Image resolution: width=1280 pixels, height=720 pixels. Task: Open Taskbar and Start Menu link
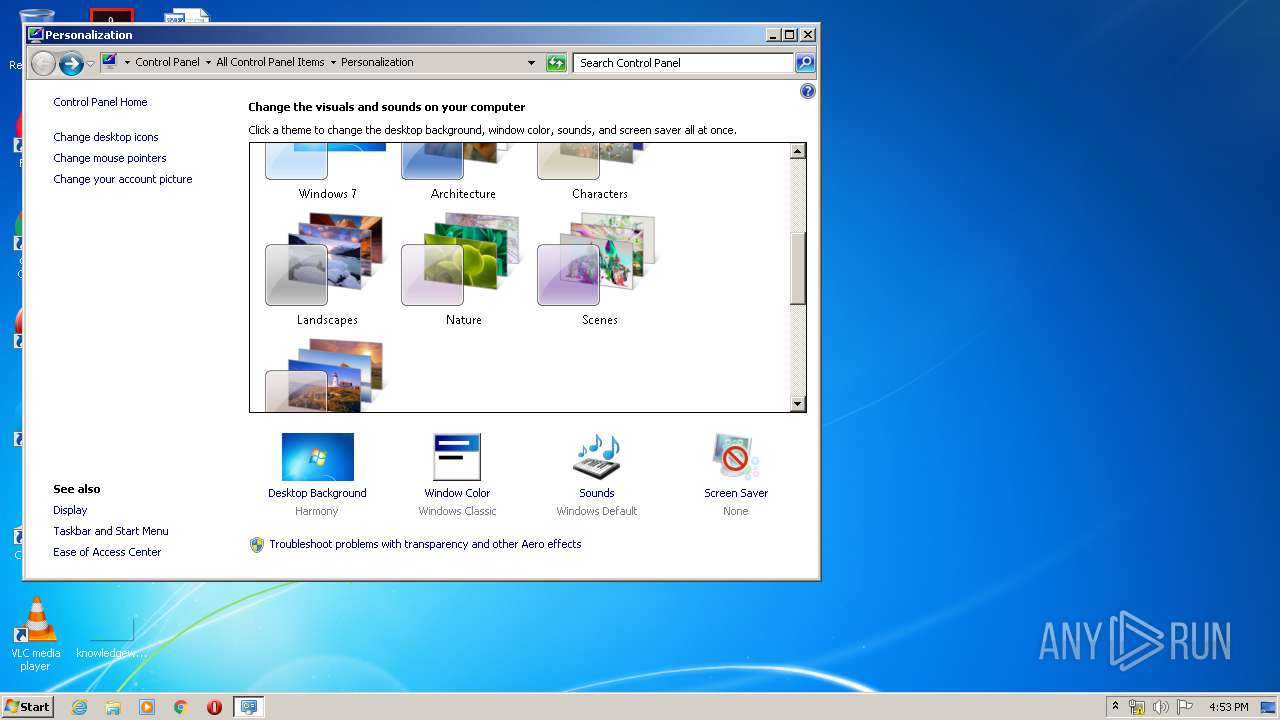111,531
